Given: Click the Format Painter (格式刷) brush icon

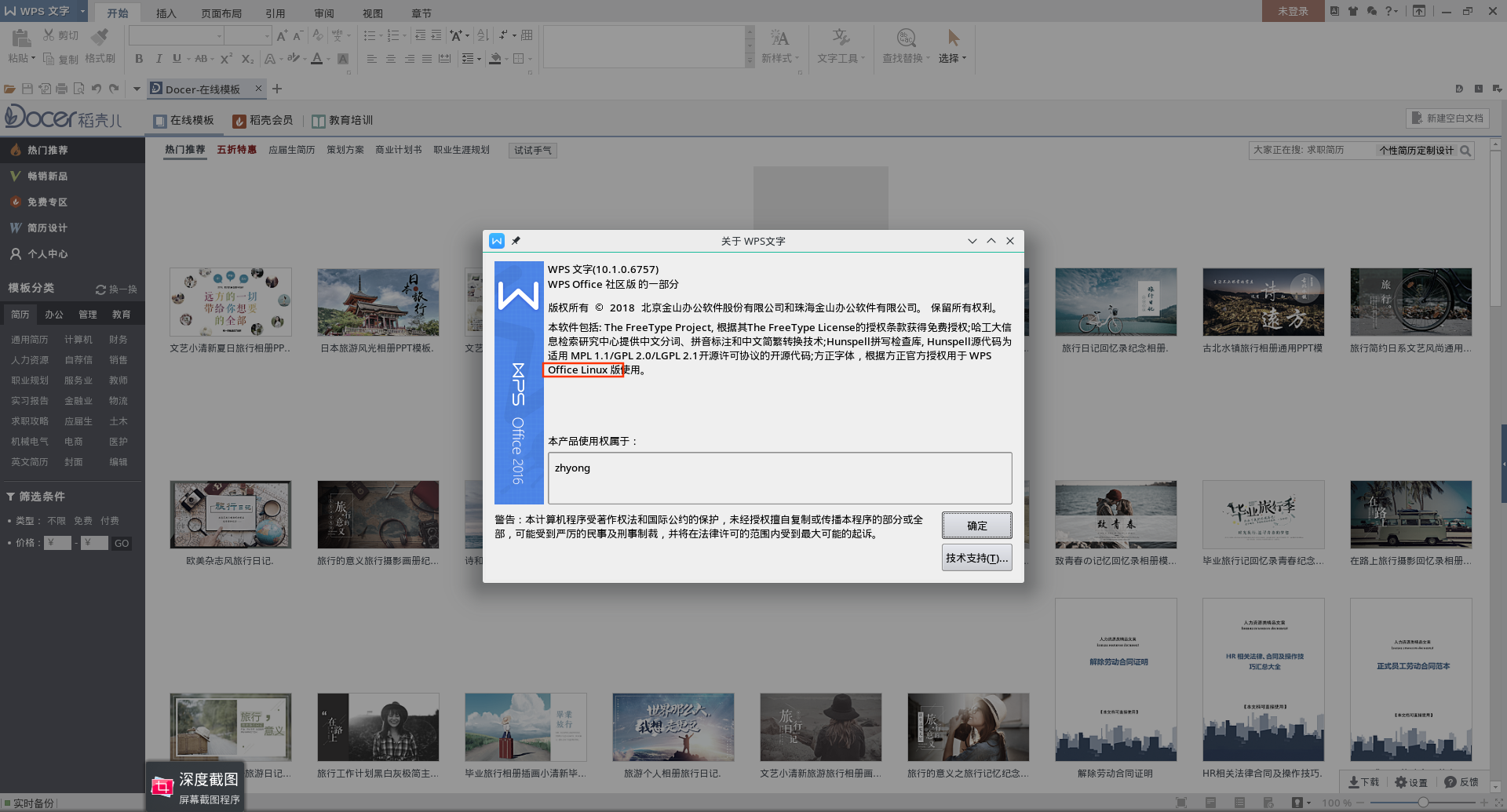Looking at the screenshot, I should (x=100, y=37).
